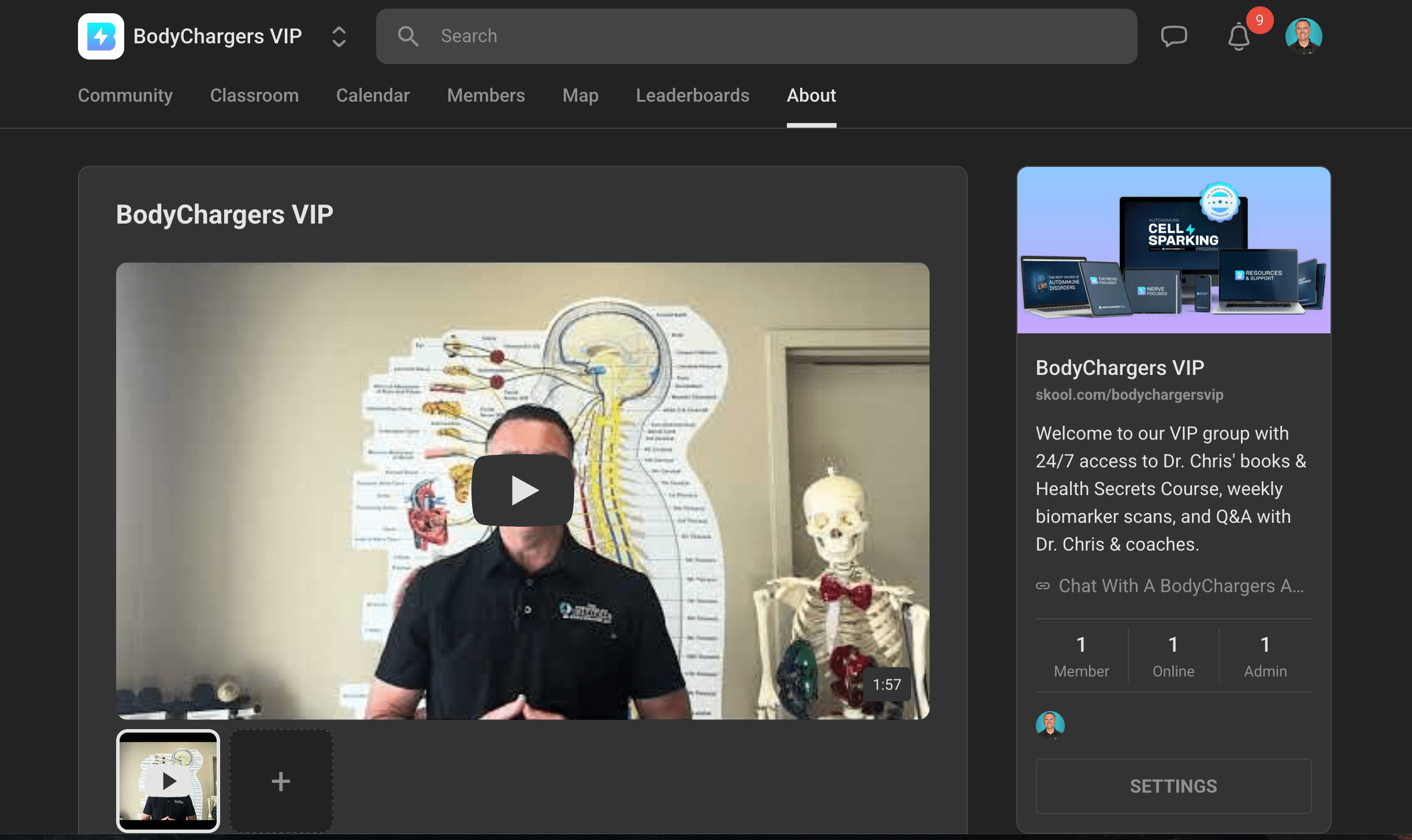This screenshot has height=840, width=1412.
Task: Click the search magnifier icon
Action: [x=408, y=36]
